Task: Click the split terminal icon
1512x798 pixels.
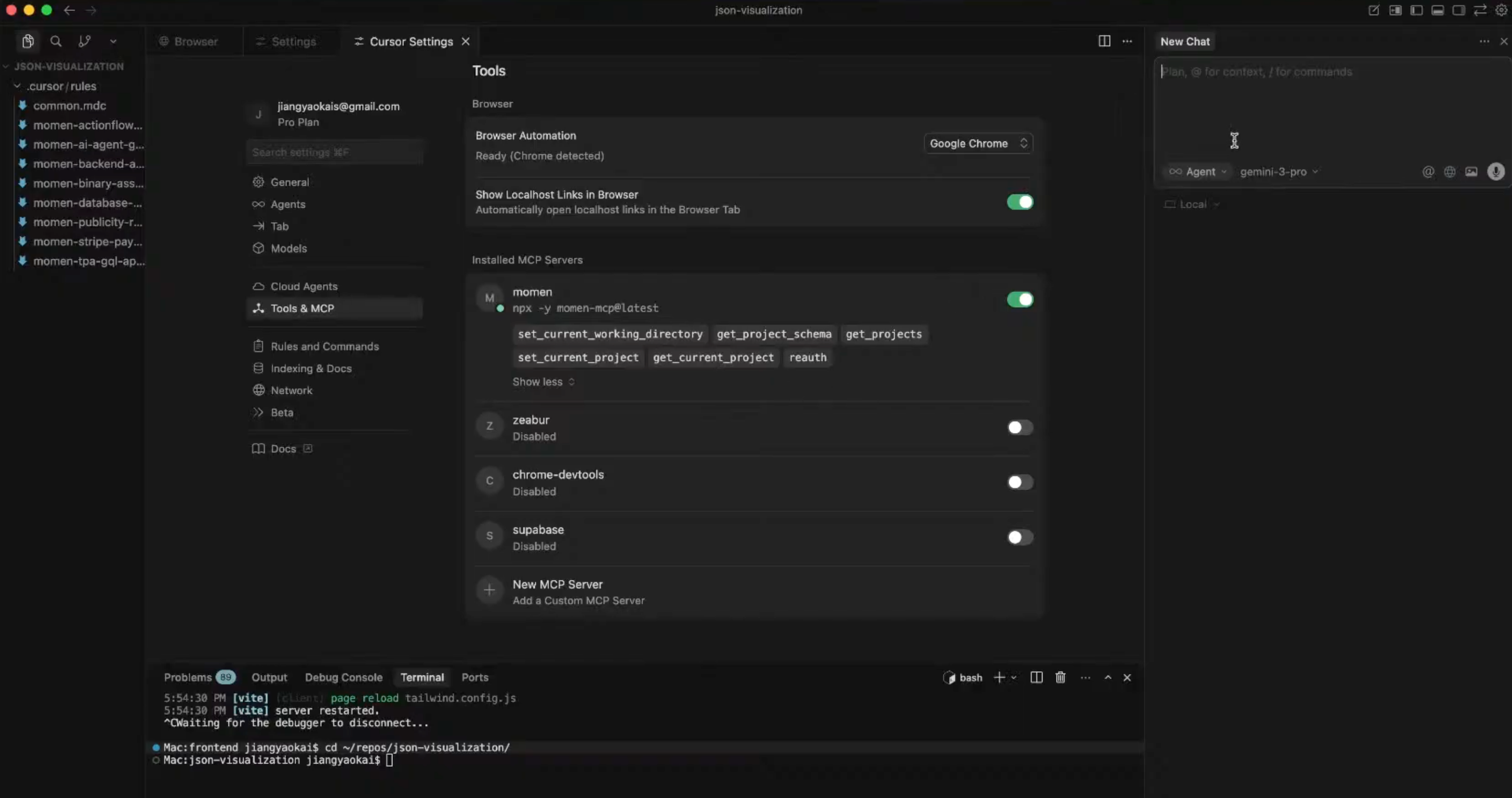Action: 1036,677
